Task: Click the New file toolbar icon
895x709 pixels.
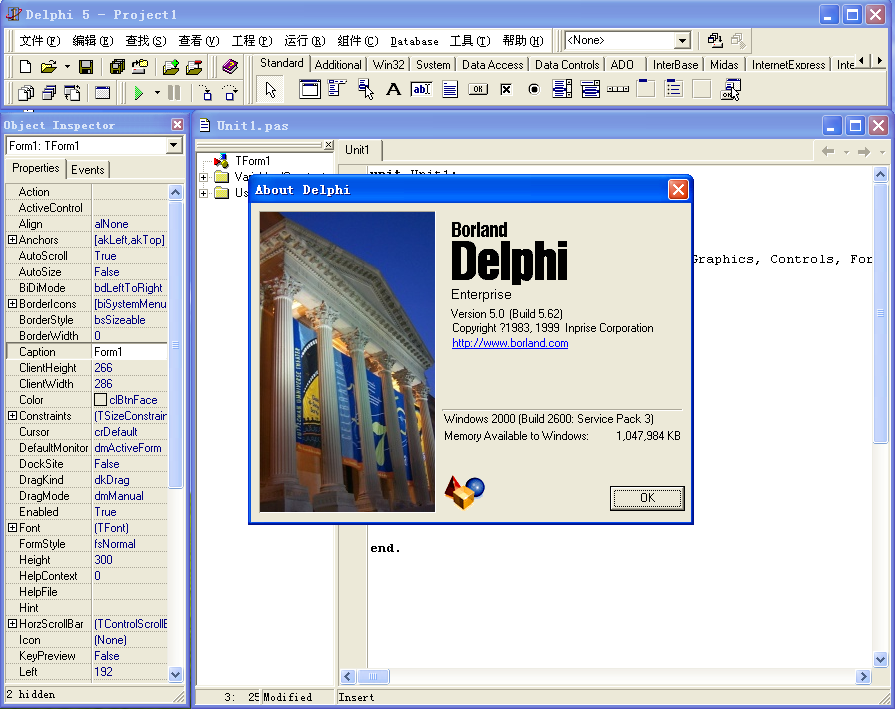Action: [x=25, y=67]
